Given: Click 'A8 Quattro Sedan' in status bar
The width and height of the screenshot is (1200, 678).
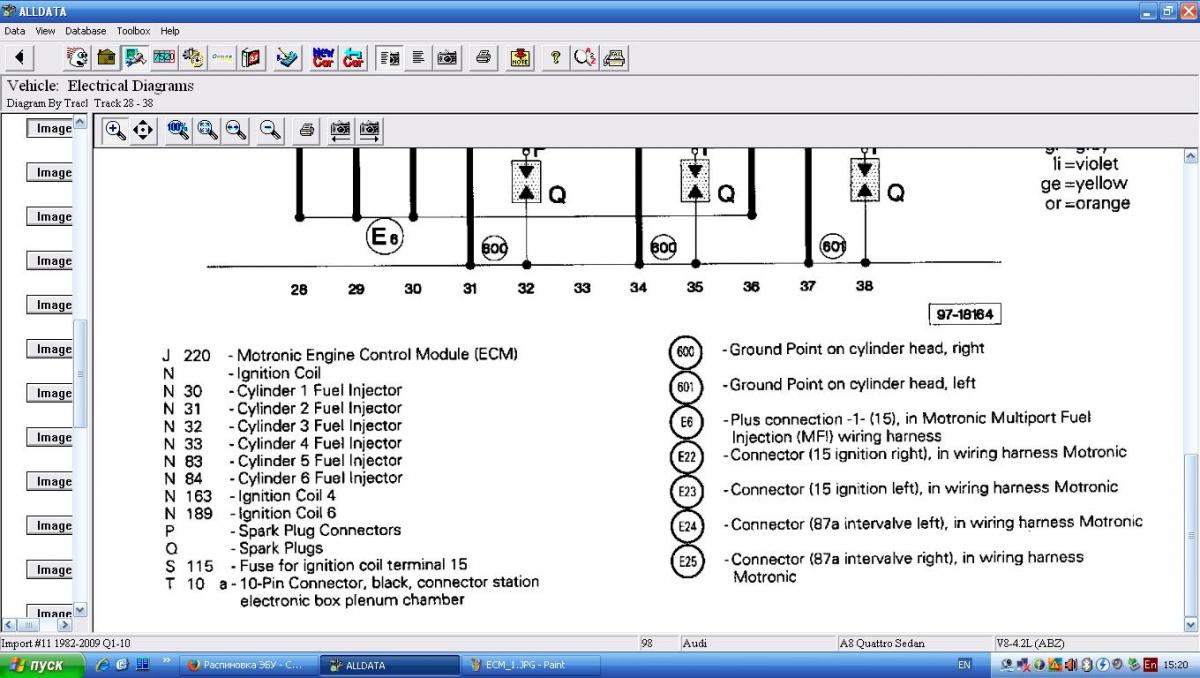Looking at the screenshot, I should [x=882, y=643].
